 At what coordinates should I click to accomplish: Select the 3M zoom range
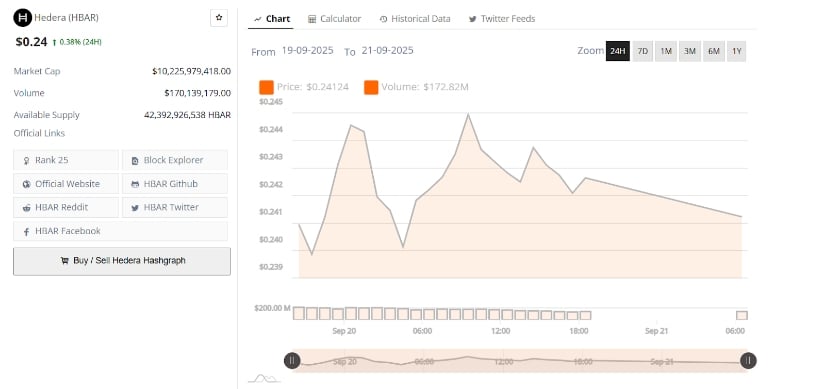tap(690, 51)
